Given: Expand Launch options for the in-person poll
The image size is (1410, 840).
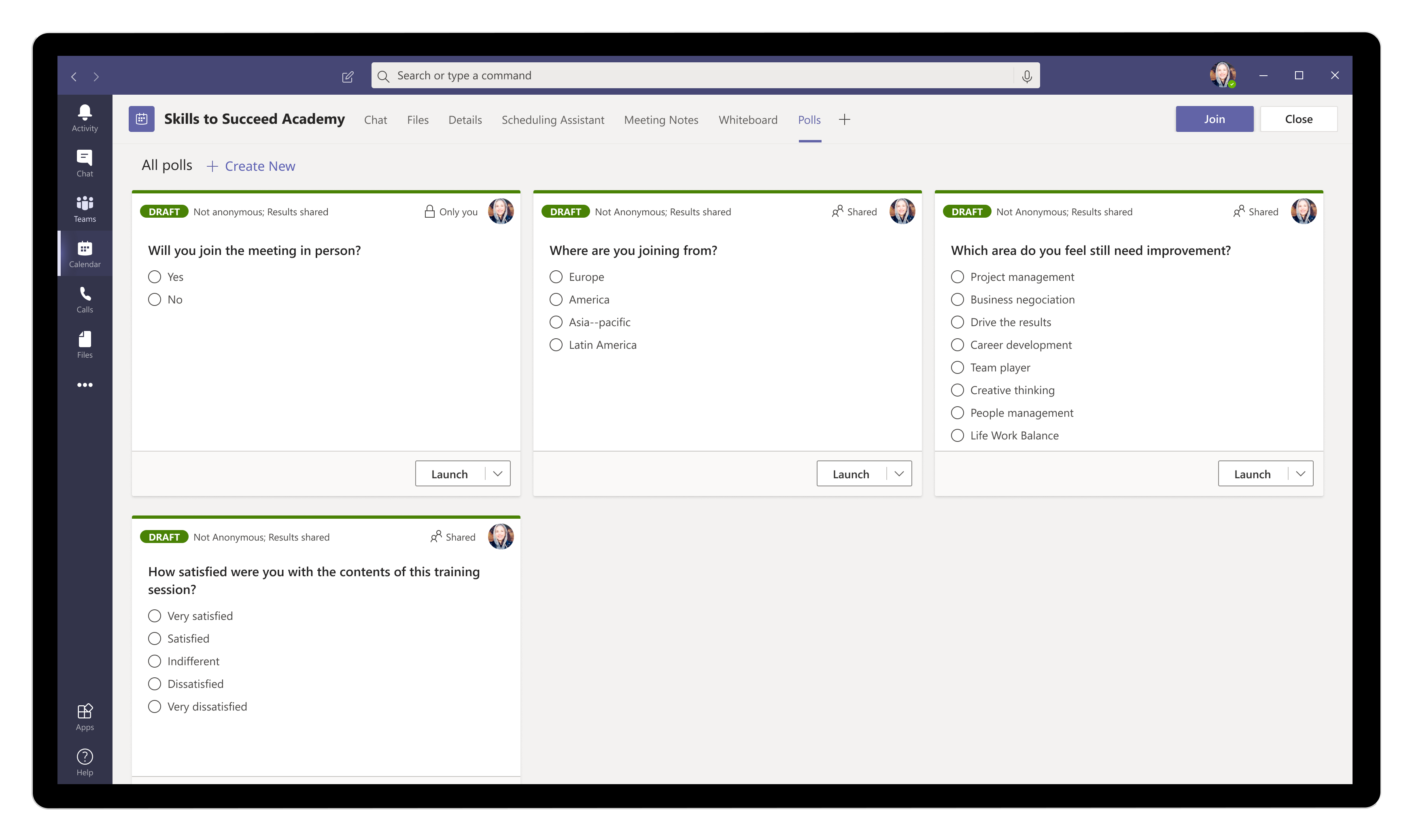Looking at the screenshot, I should point(497,473).
